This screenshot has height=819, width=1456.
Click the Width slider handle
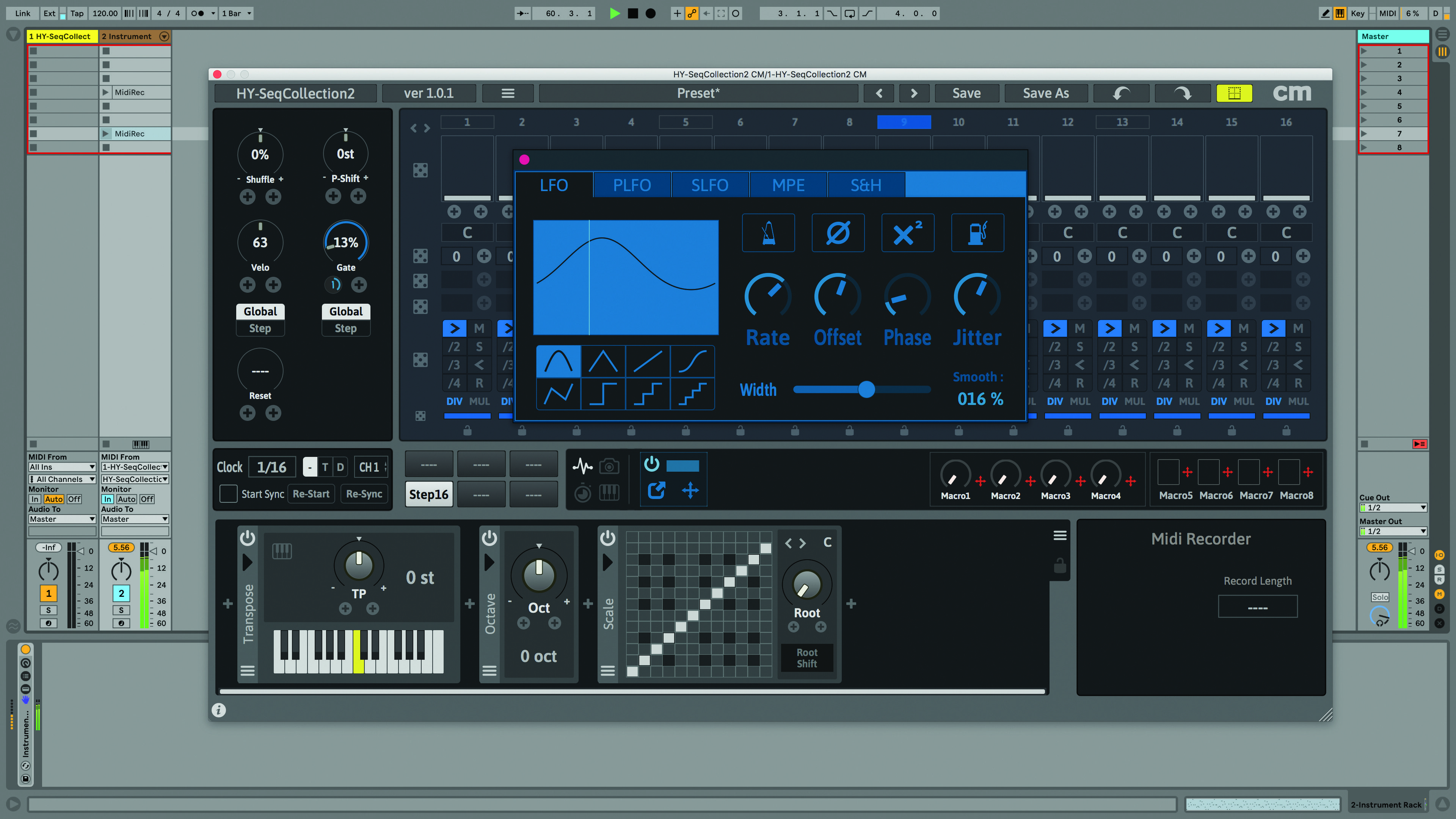coord(866,389)
